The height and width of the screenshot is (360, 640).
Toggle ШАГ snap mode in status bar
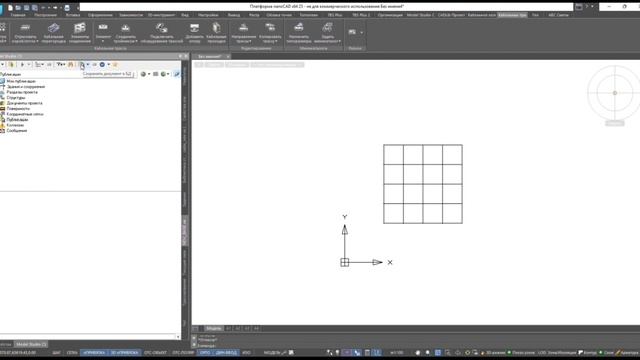point(56,353)
